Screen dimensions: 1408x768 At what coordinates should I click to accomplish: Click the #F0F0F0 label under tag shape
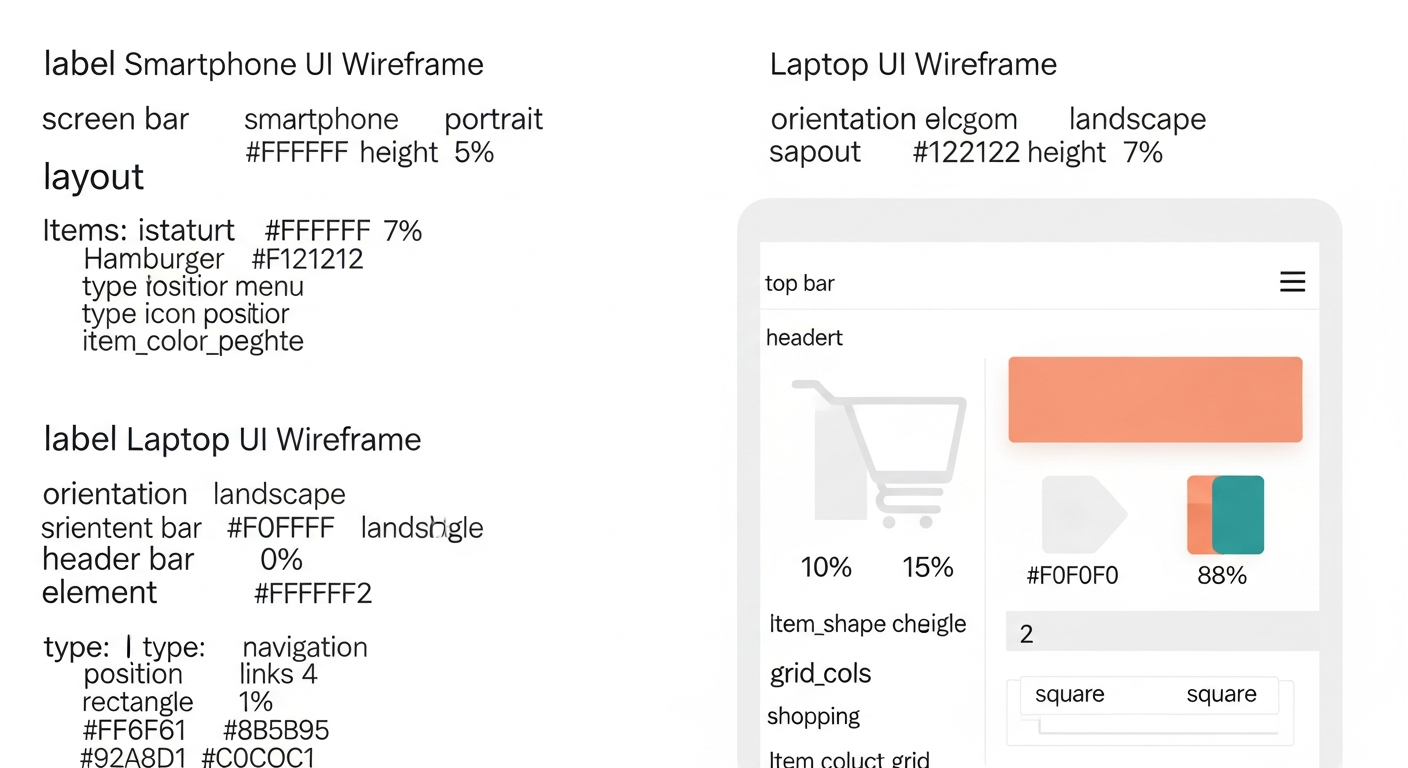pyautogui.click(x=1072, y=576)
